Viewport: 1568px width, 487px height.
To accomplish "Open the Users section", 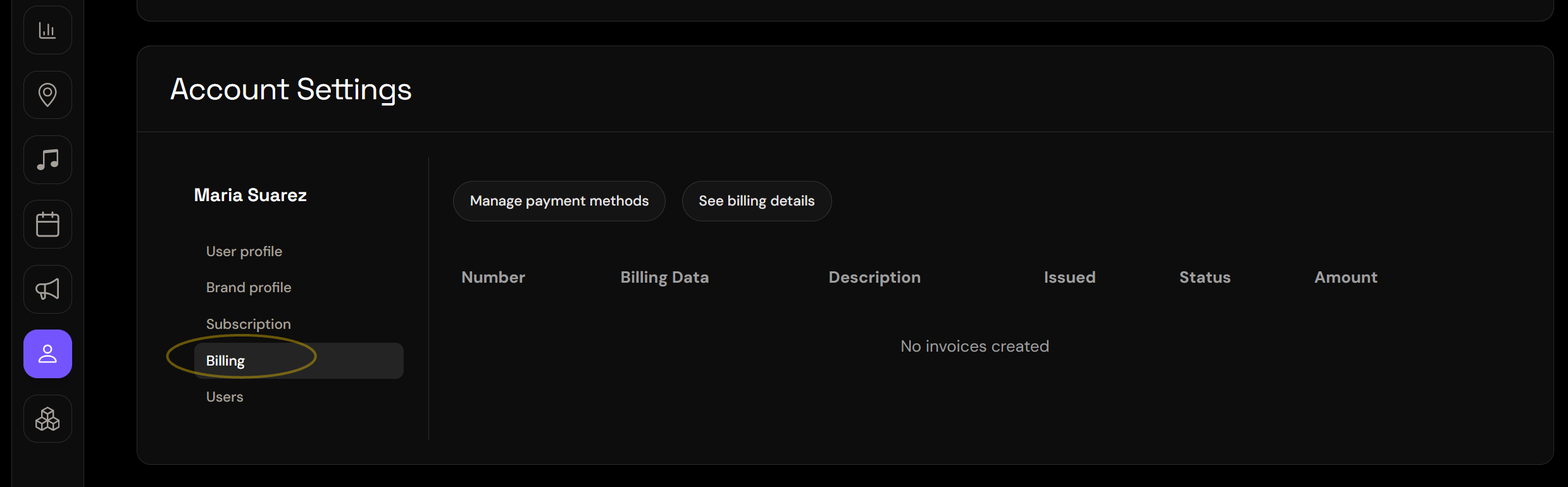I will [x=225, y=397].
